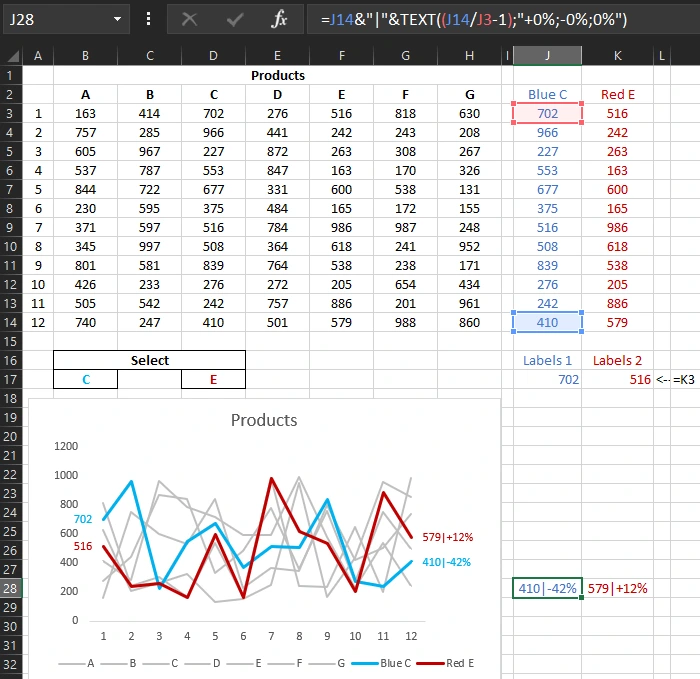700x679 pixels.
Task: Click the blue 702 chart label
Action: pyautogui.click(x=83, y=519)
